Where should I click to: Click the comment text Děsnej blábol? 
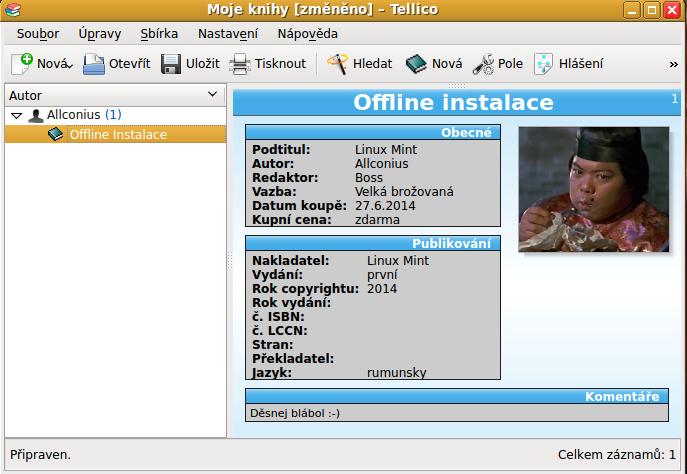pyautogui.click(x=295, y=413)
